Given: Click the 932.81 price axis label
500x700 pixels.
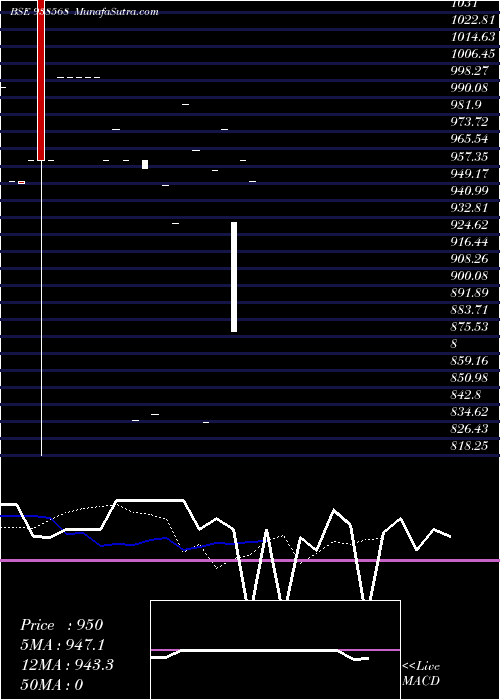Looking at the screenshot, I should click(470, 208).
